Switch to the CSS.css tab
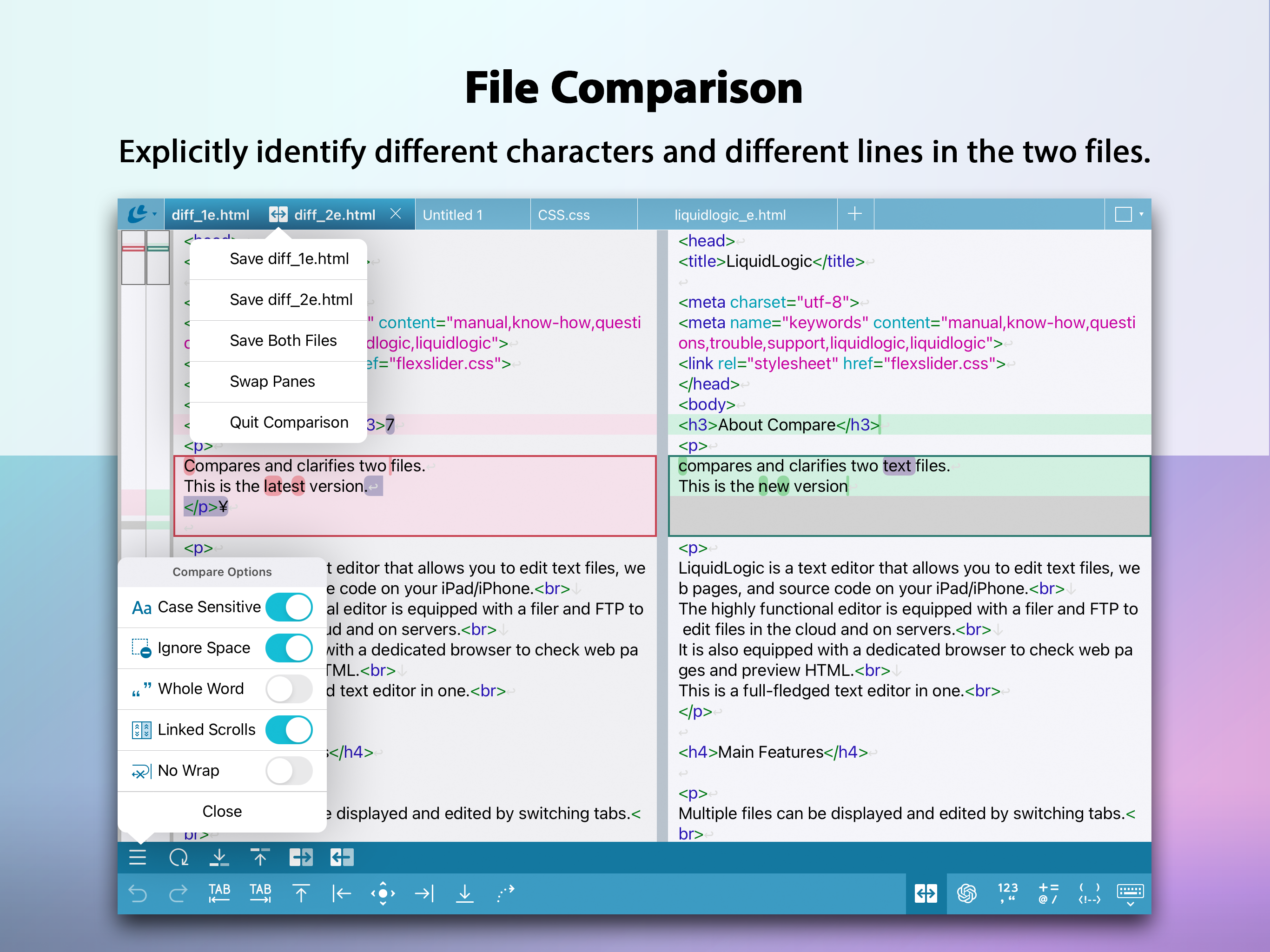The image size is (1270, 952). click(584, 215)
